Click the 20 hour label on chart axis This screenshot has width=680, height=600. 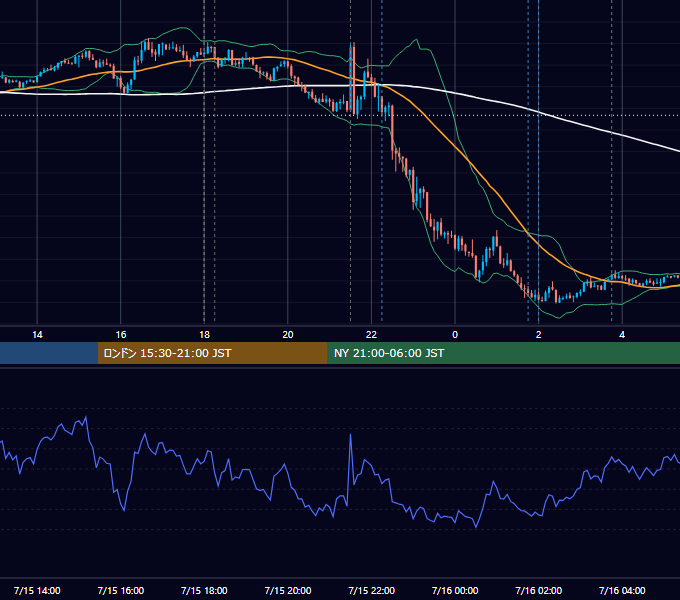coord(288,335)
